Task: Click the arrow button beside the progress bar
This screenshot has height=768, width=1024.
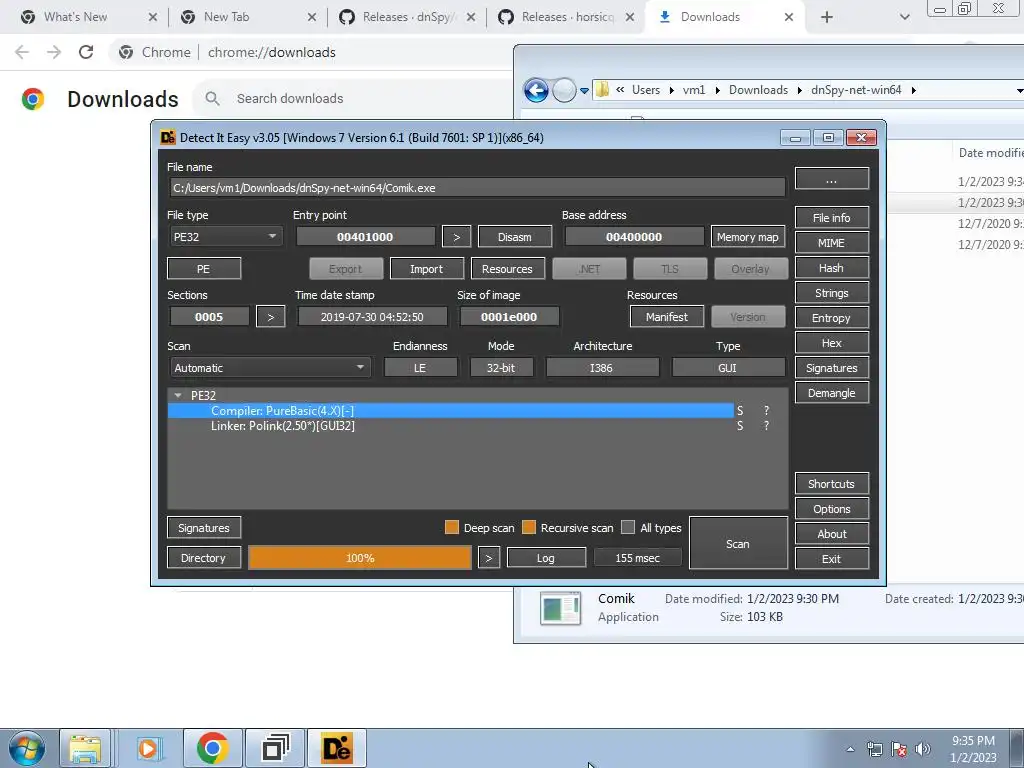Action: [488, 558]
